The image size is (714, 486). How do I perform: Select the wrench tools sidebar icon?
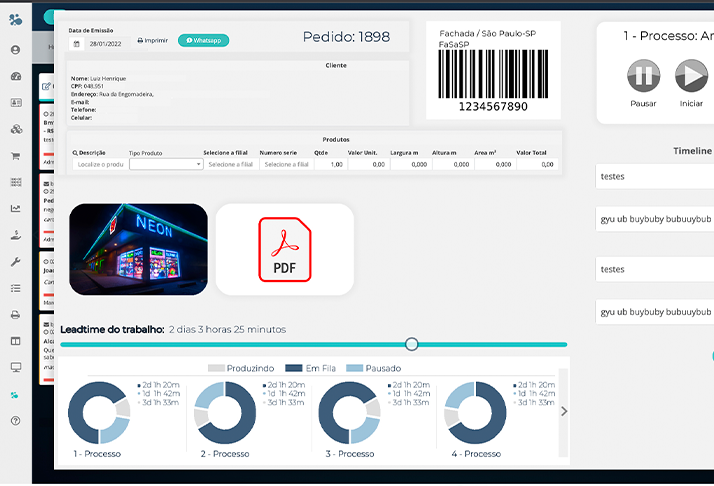(15, 261)
